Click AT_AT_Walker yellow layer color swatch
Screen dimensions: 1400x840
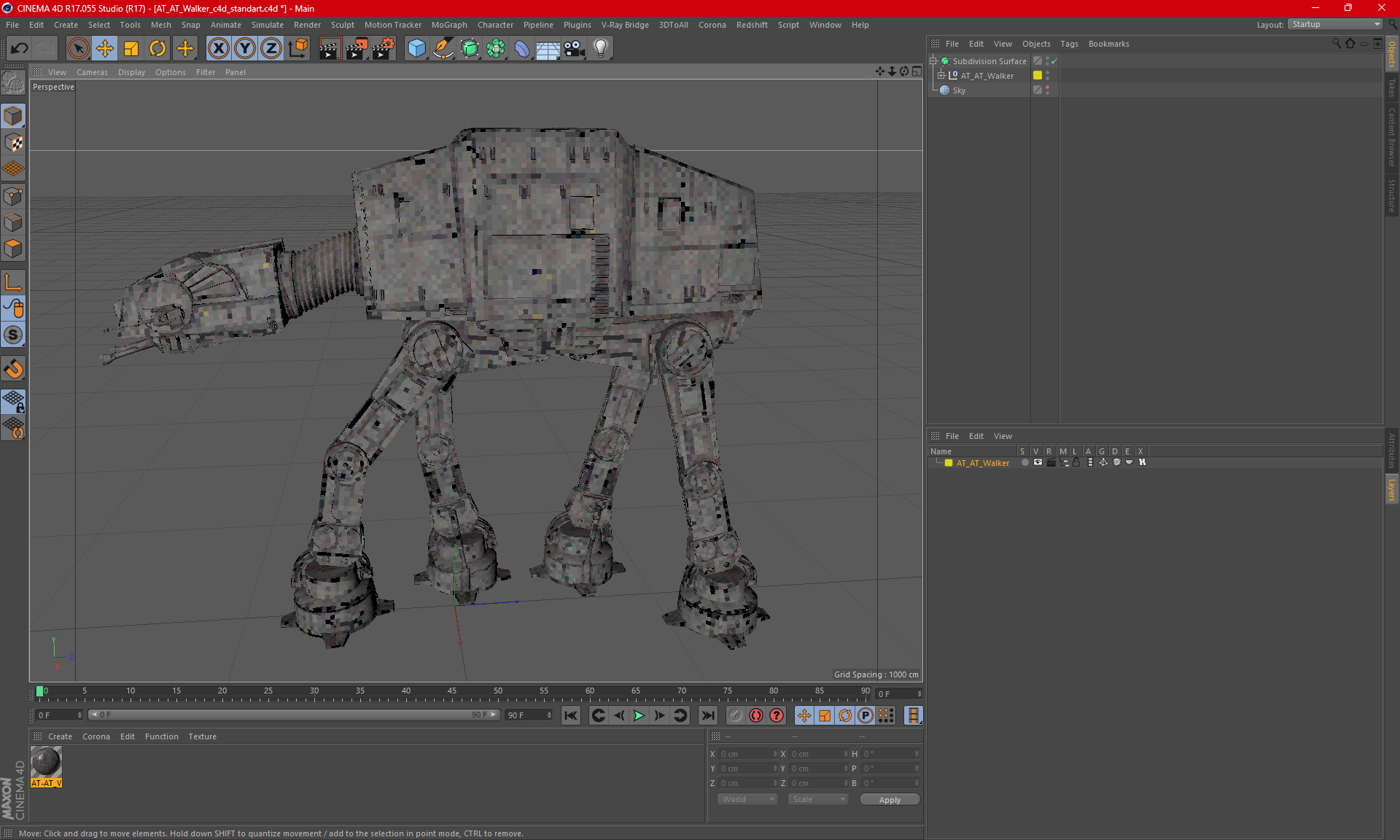(949, 463)
